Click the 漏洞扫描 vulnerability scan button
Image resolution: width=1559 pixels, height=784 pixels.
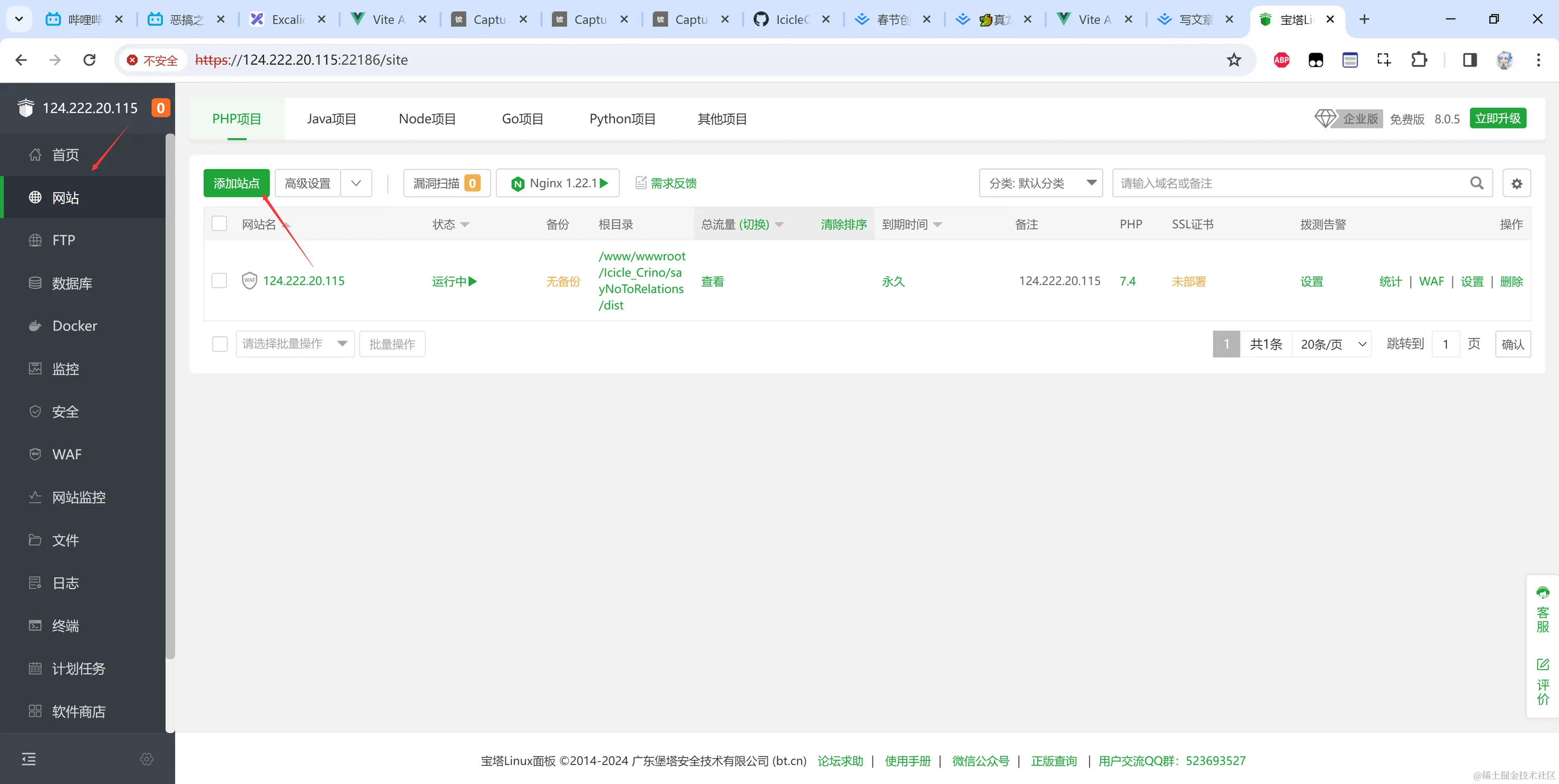click(x=446, y=182)
